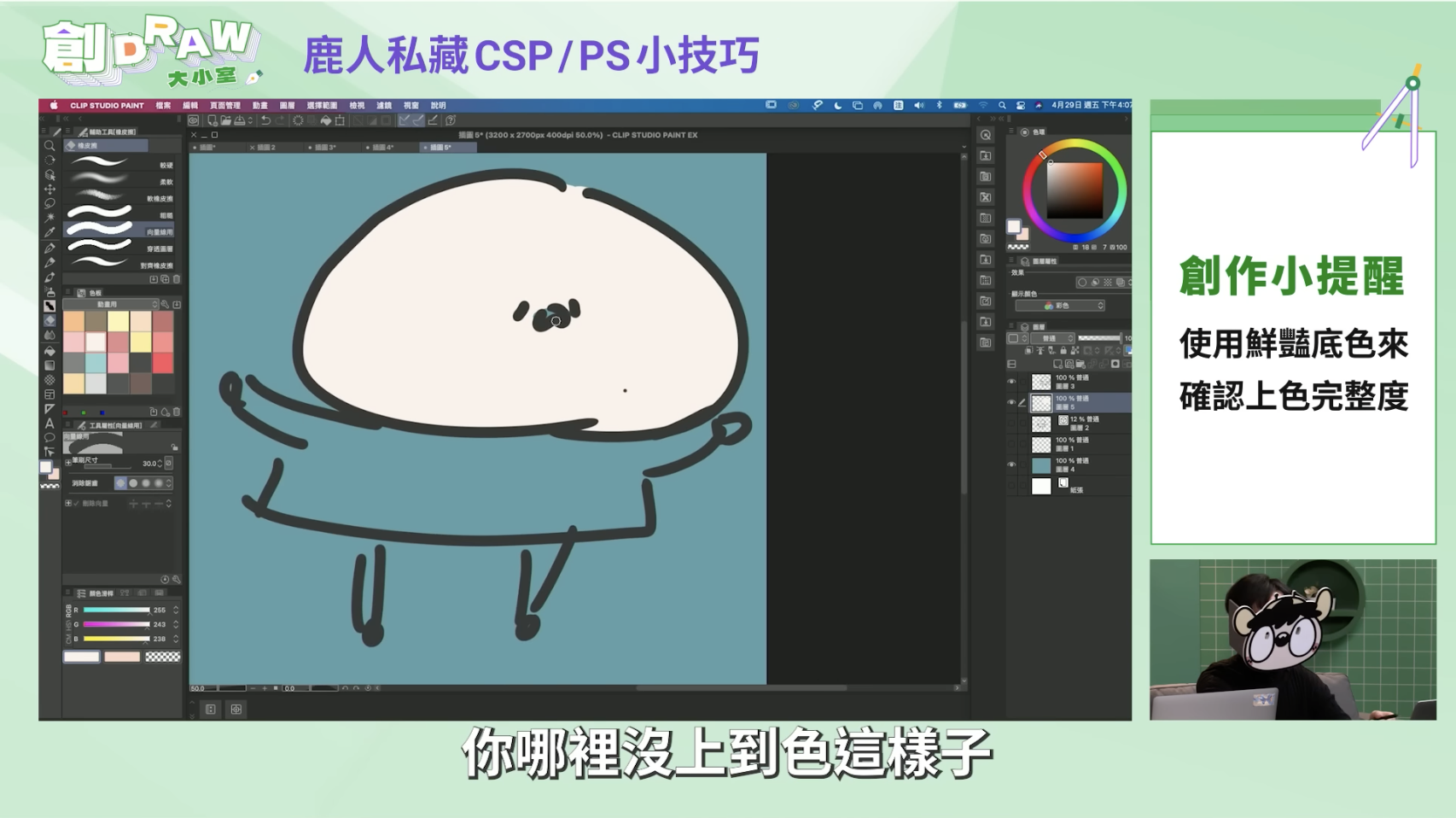The width and height of the screenshot is (1456, 818).
Task: Select the Text tool
Action: [50, 424]
